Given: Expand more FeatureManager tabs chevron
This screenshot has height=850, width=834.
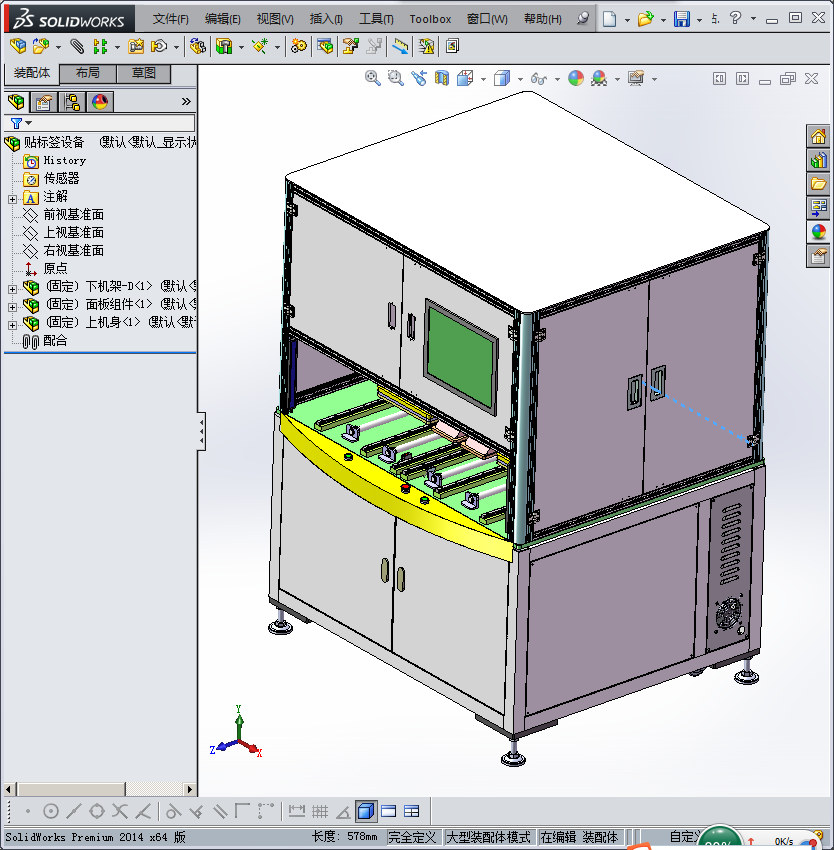Looking at the screenshot, I should (186, 101).
